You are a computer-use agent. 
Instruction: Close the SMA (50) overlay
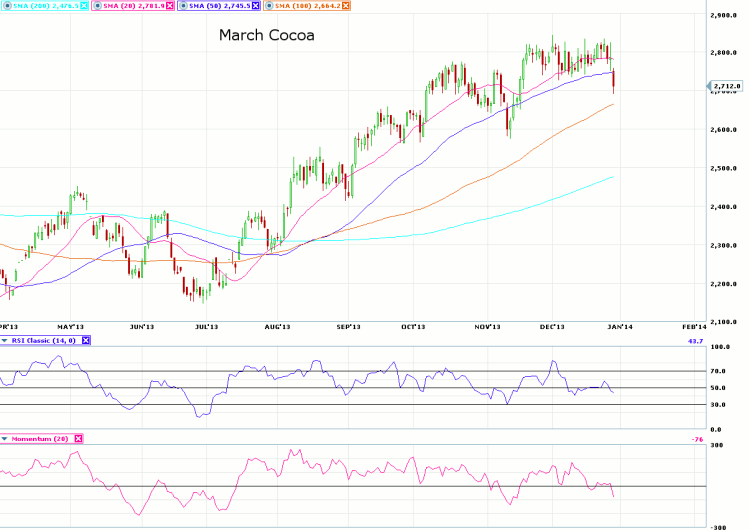point(256,6)
